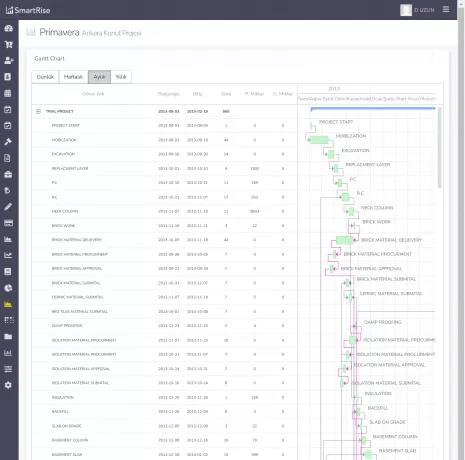Open the folder sidebar icon
This screenshot has height=460, width=465.
point(8,336)
